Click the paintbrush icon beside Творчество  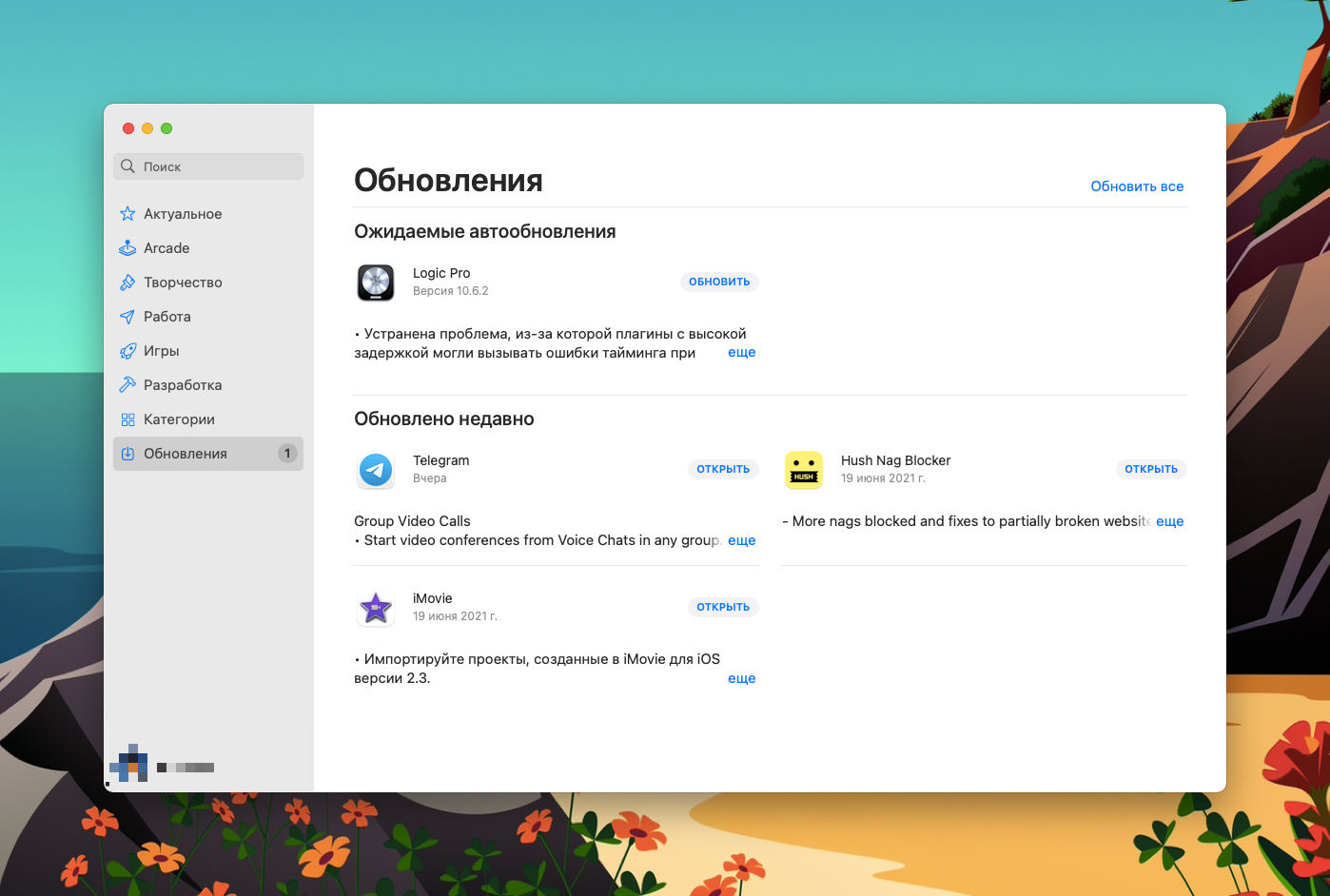coord(127,282)
